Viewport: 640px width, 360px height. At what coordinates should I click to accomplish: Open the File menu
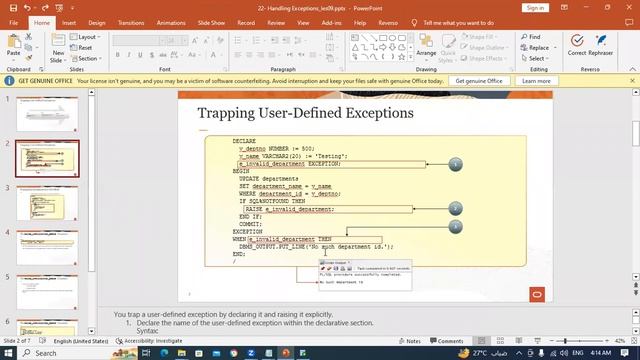pos(13,23)
